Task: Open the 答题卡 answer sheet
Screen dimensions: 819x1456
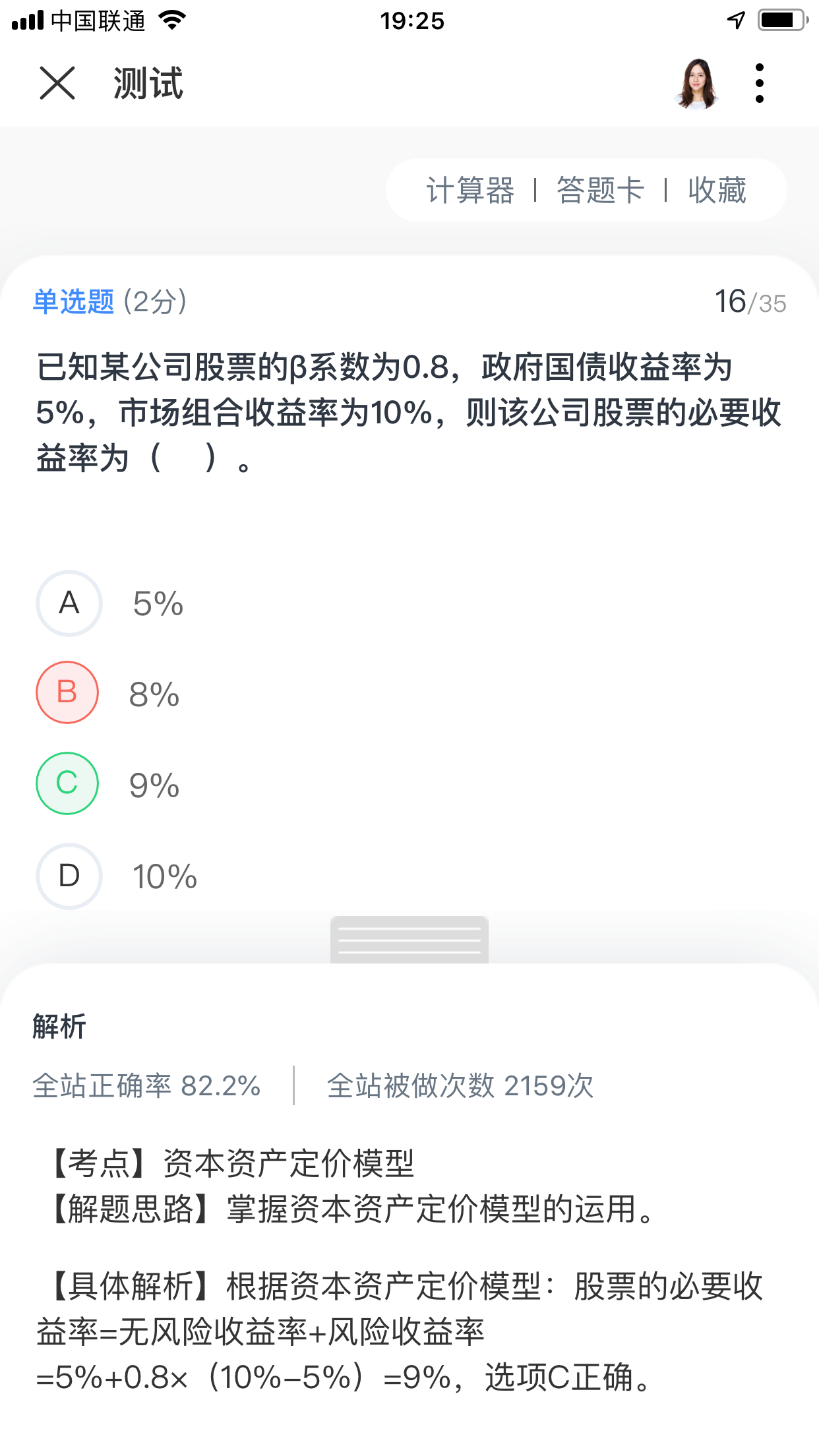Action: (x=600, y=191)
